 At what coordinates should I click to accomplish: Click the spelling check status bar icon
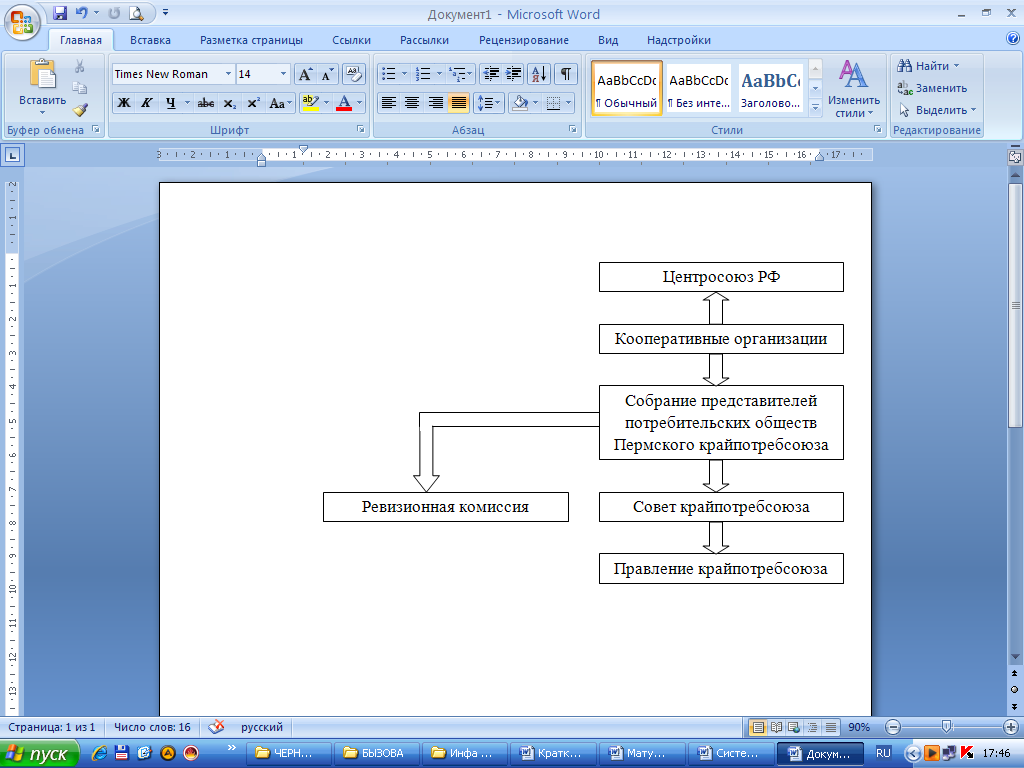coord(216,727)
